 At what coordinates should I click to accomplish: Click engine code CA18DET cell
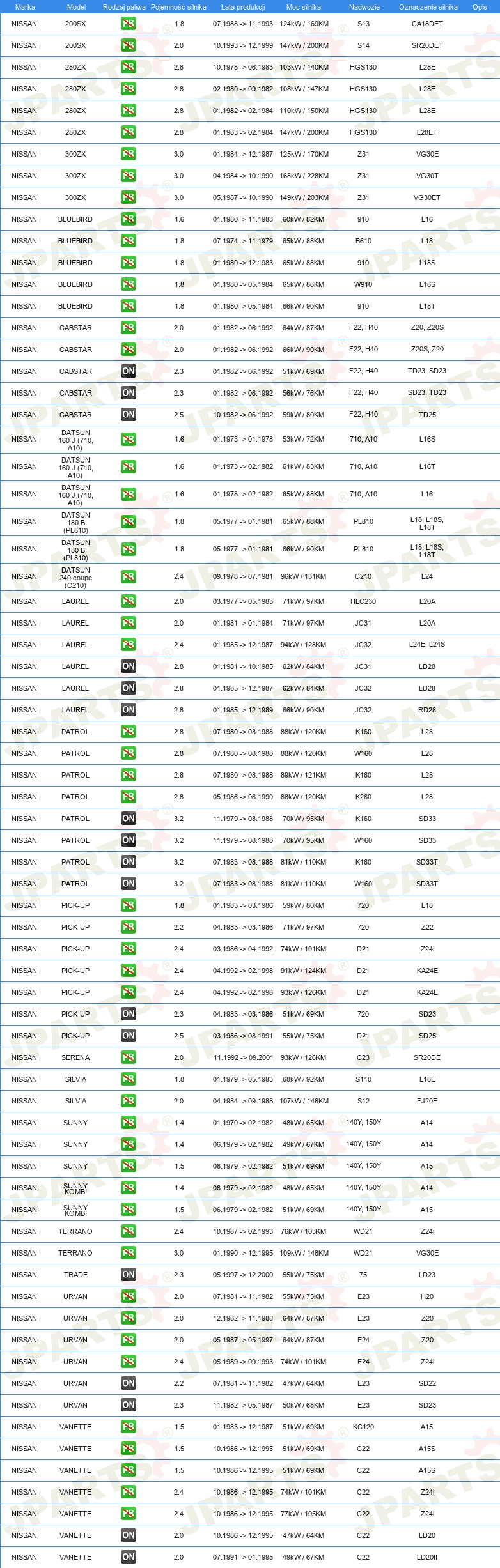tap(427, 24)
